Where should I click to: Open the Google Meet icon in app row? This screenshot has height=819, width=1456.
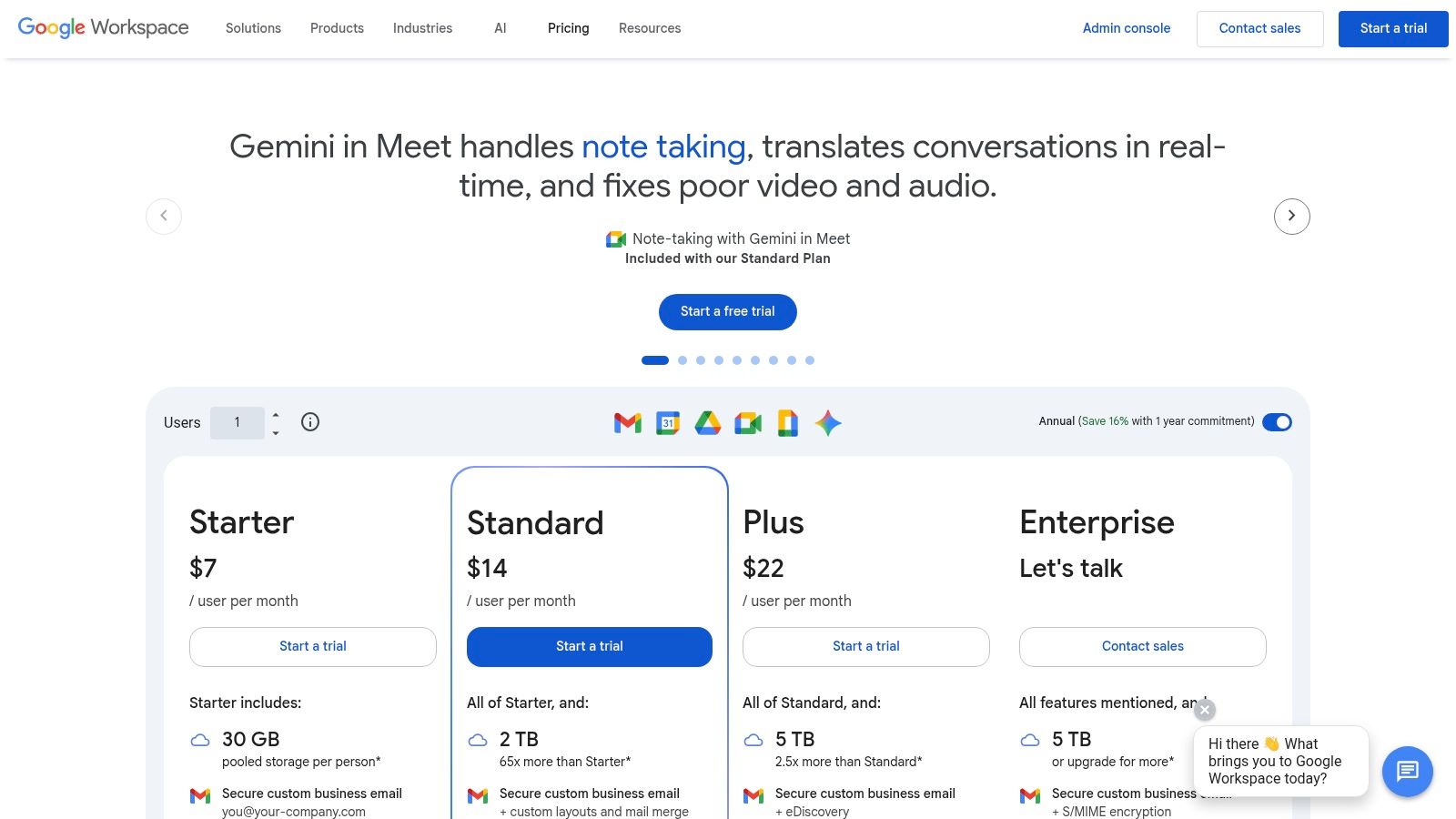pyautogui.click(x=748, y=422)
